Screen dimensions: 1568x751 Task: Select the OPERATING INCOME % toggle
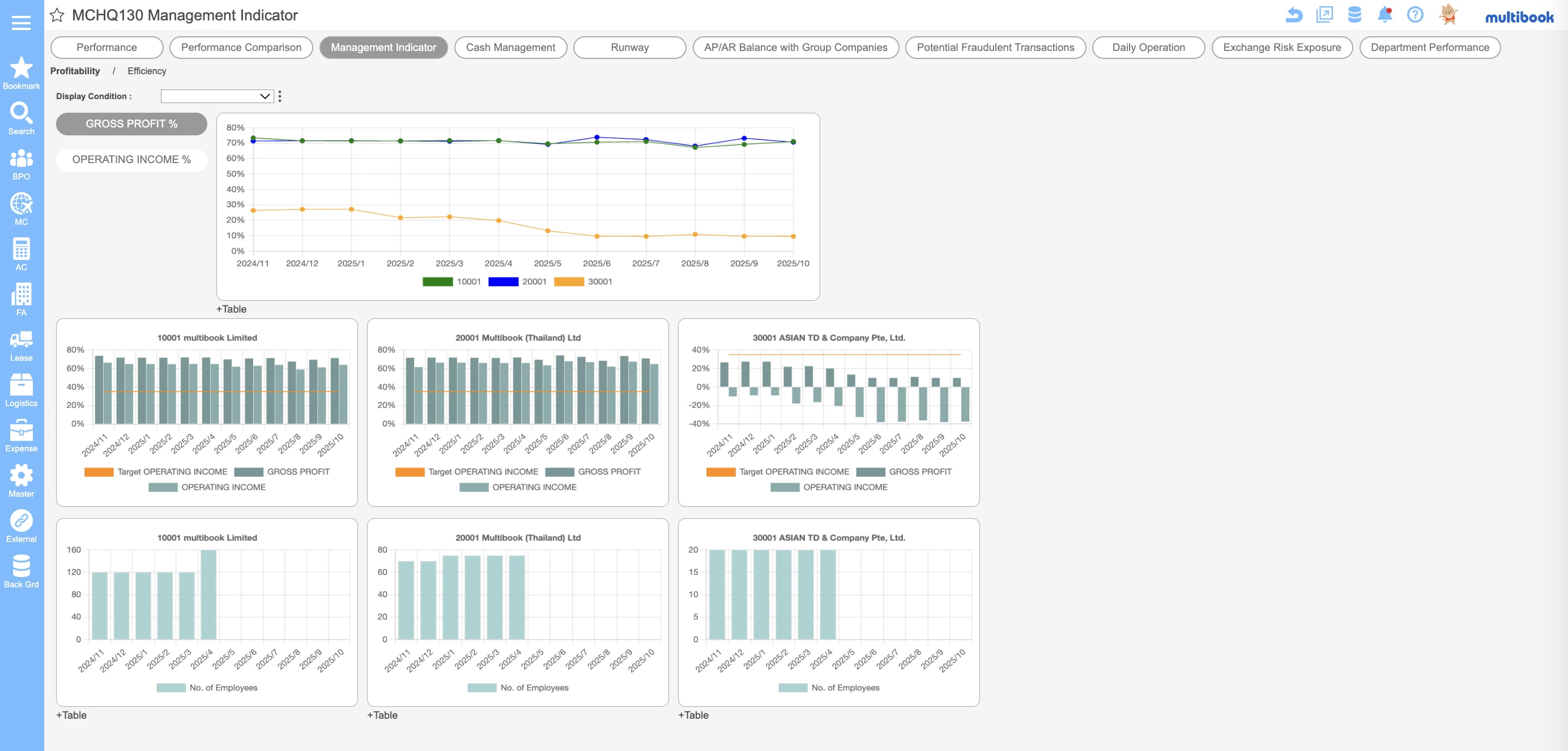131,160
